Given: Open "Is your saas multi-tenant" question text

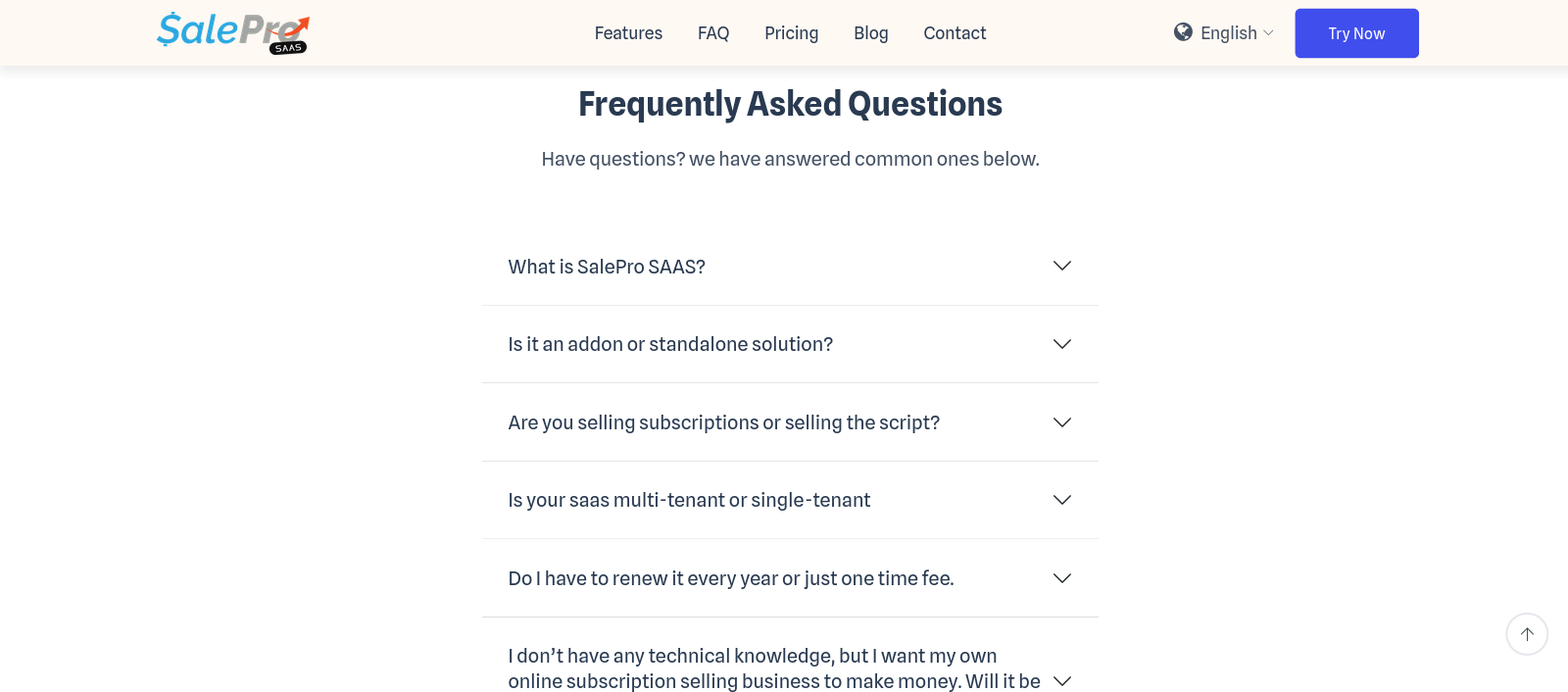Looking at the screenshot, I should [x=689, y=500].
